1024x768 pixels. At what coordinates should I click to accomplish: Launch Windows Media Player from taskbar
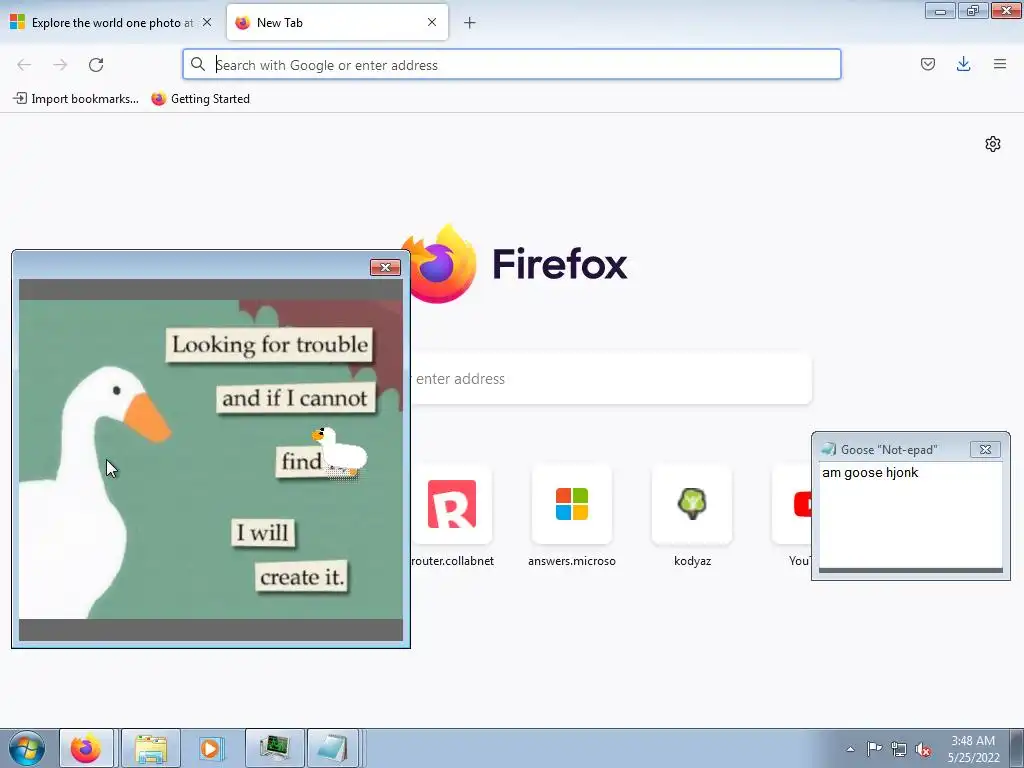click(211, 748)
